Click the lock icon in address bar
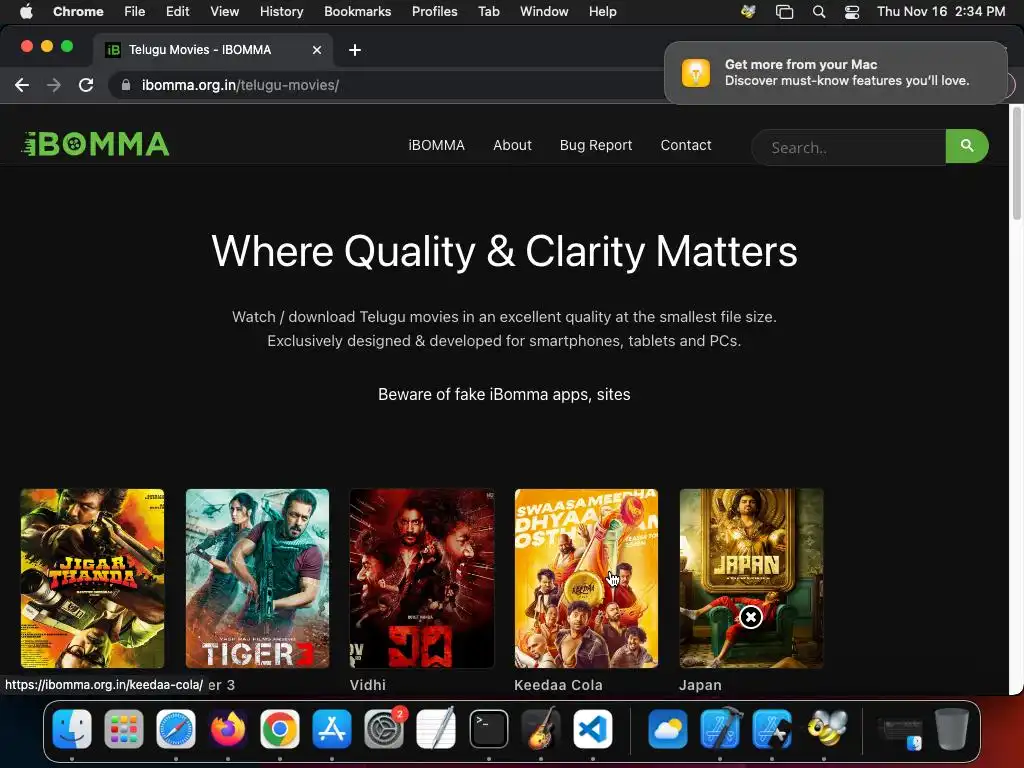 (x=126, y=85)
